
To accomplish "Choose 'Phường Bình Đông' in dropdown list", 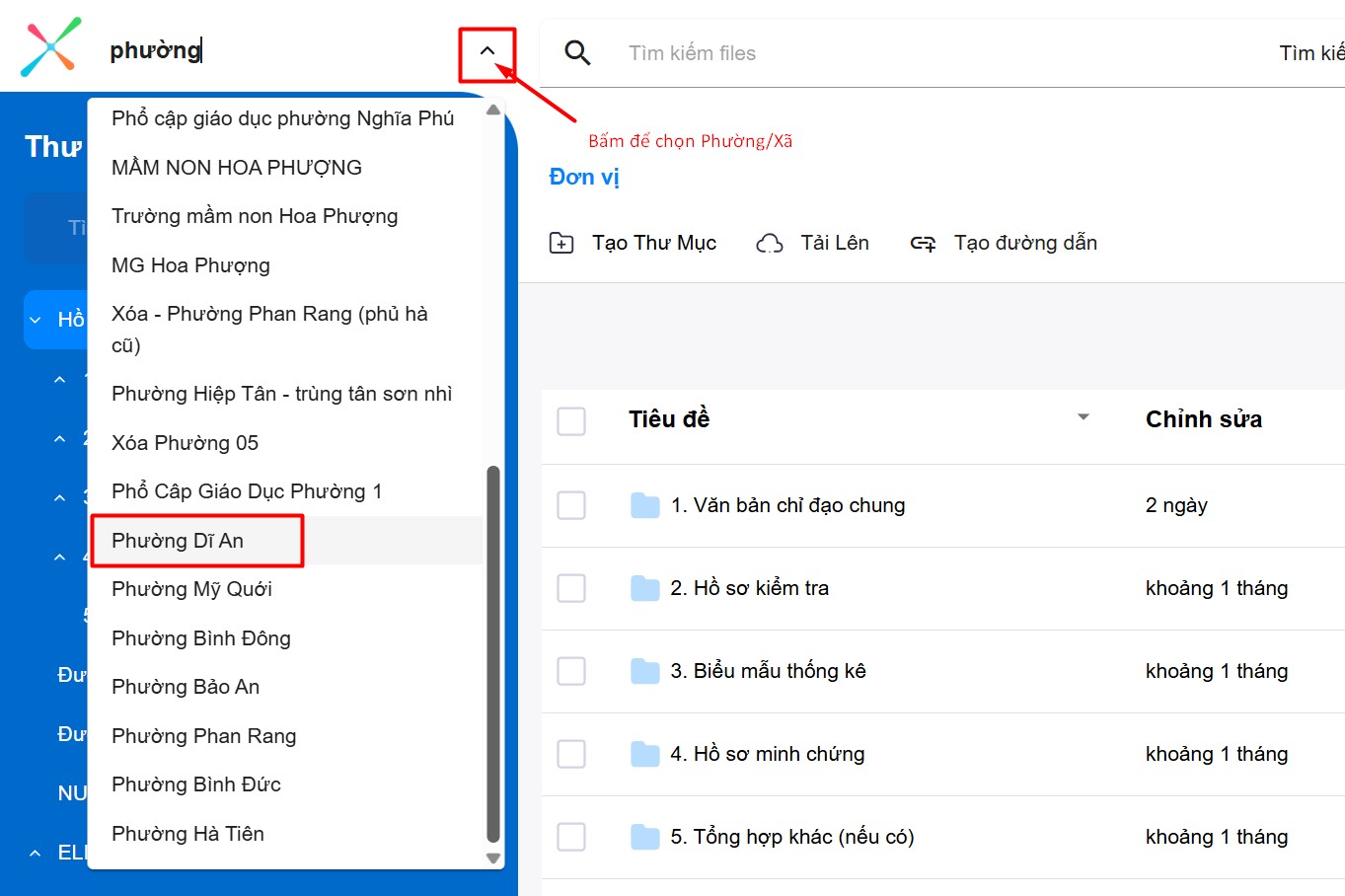I will coord(201,638).
